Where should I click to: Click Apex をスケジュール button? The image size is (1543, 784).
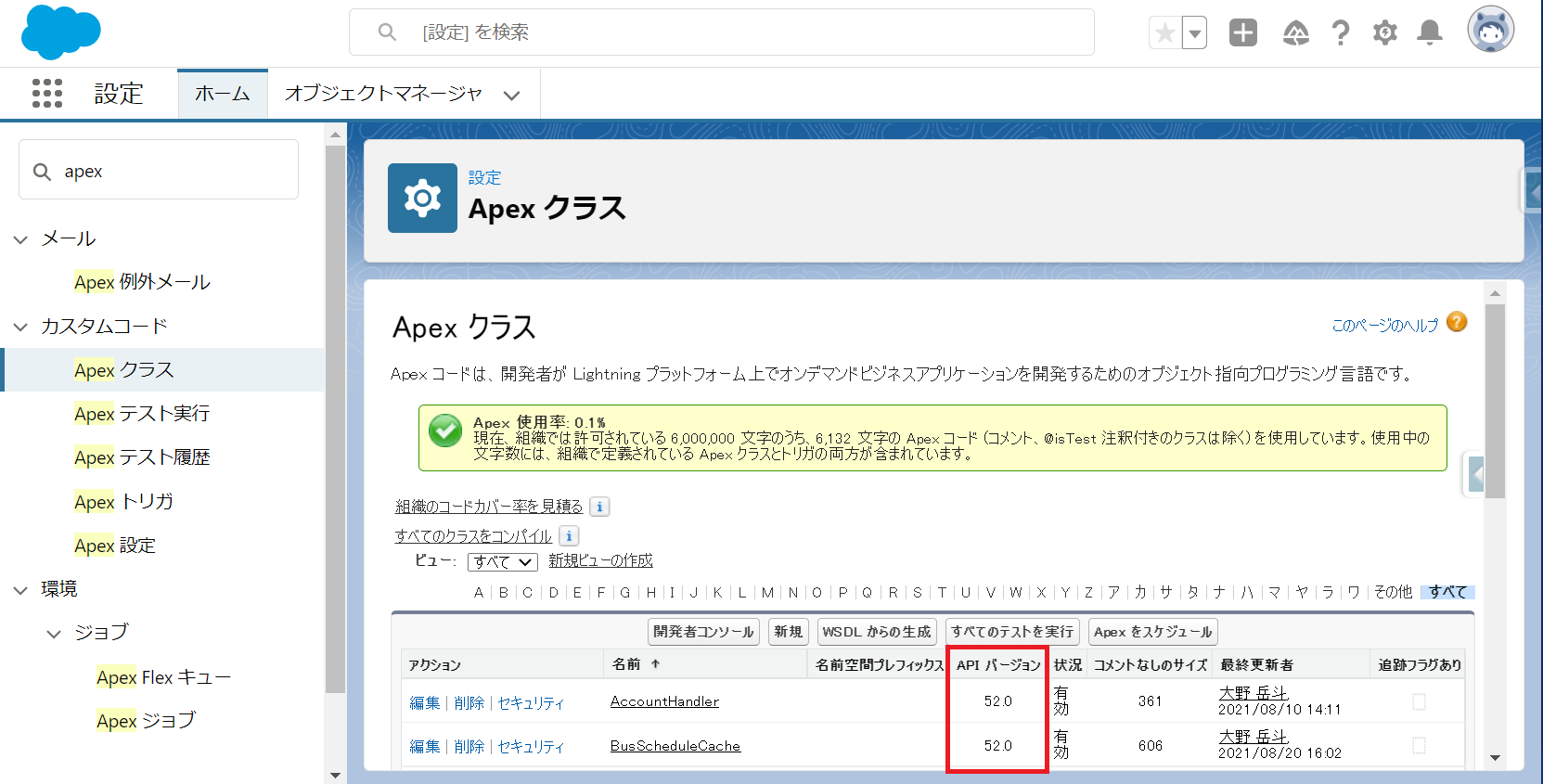[x=1152, y=632]
